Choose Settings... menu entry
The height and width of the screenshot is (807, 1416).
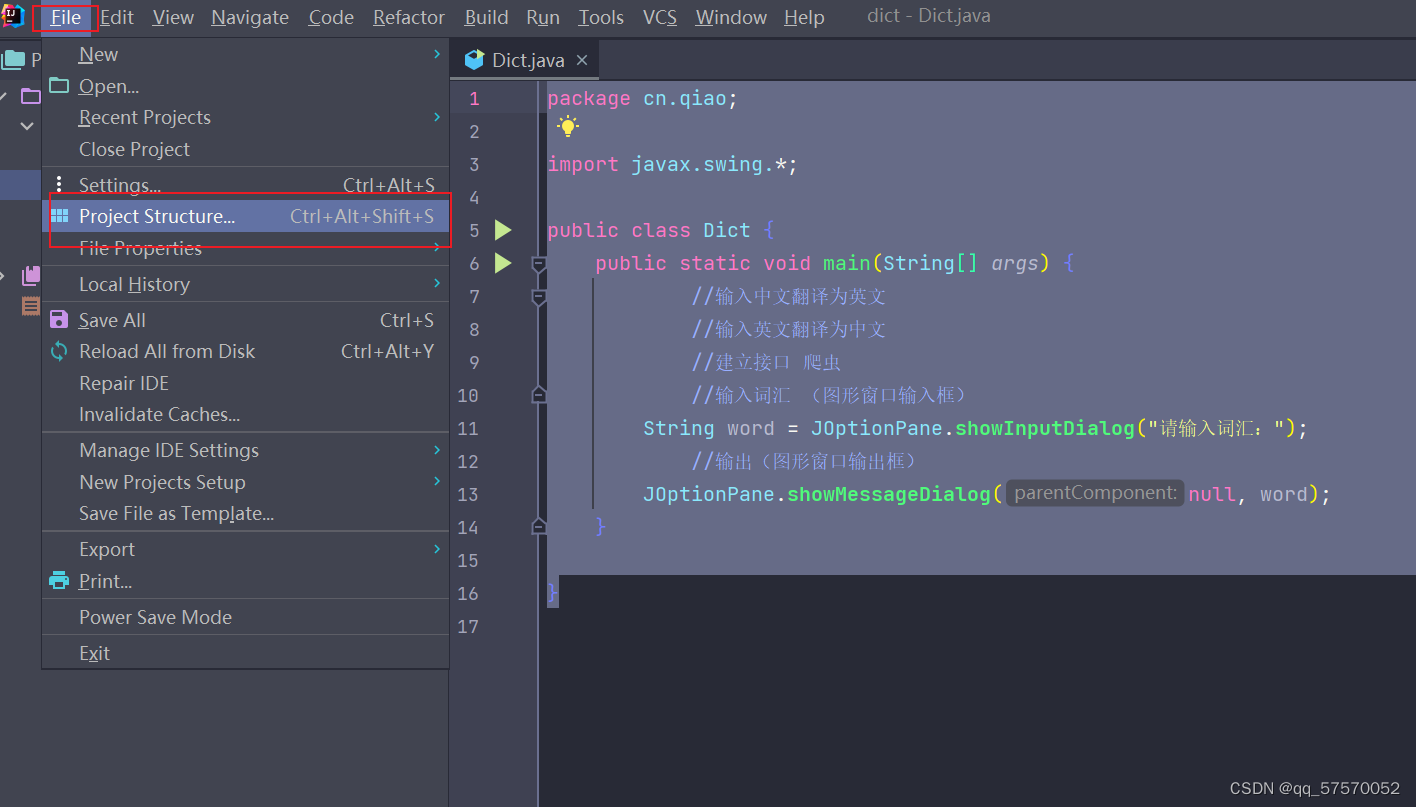[x=245, y=185]
